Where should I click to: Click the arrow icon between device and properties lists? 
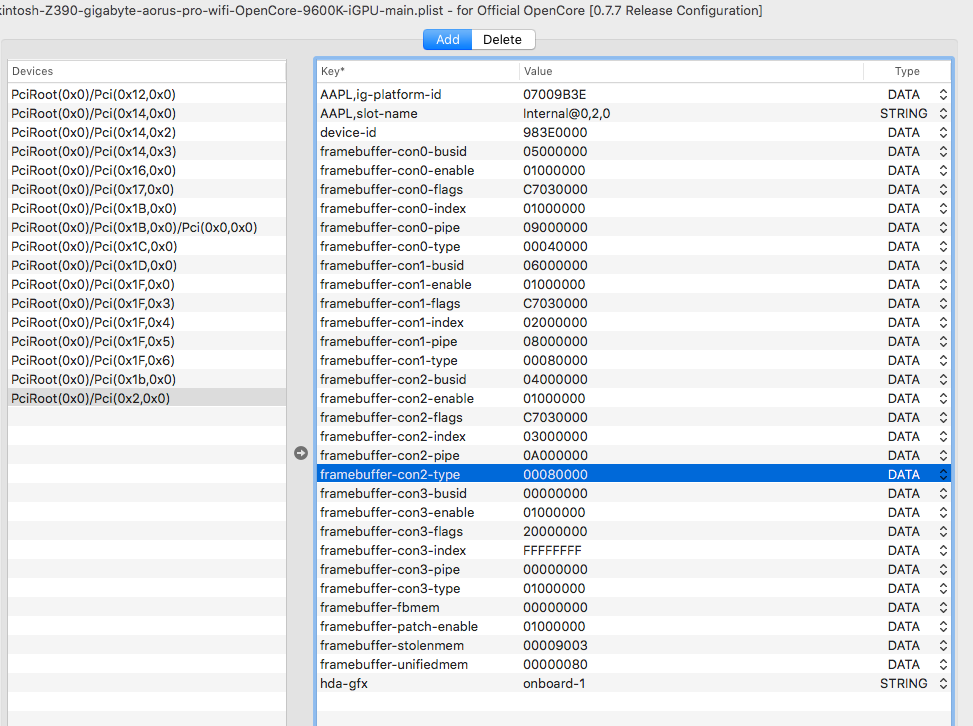[x=301, y=453]
